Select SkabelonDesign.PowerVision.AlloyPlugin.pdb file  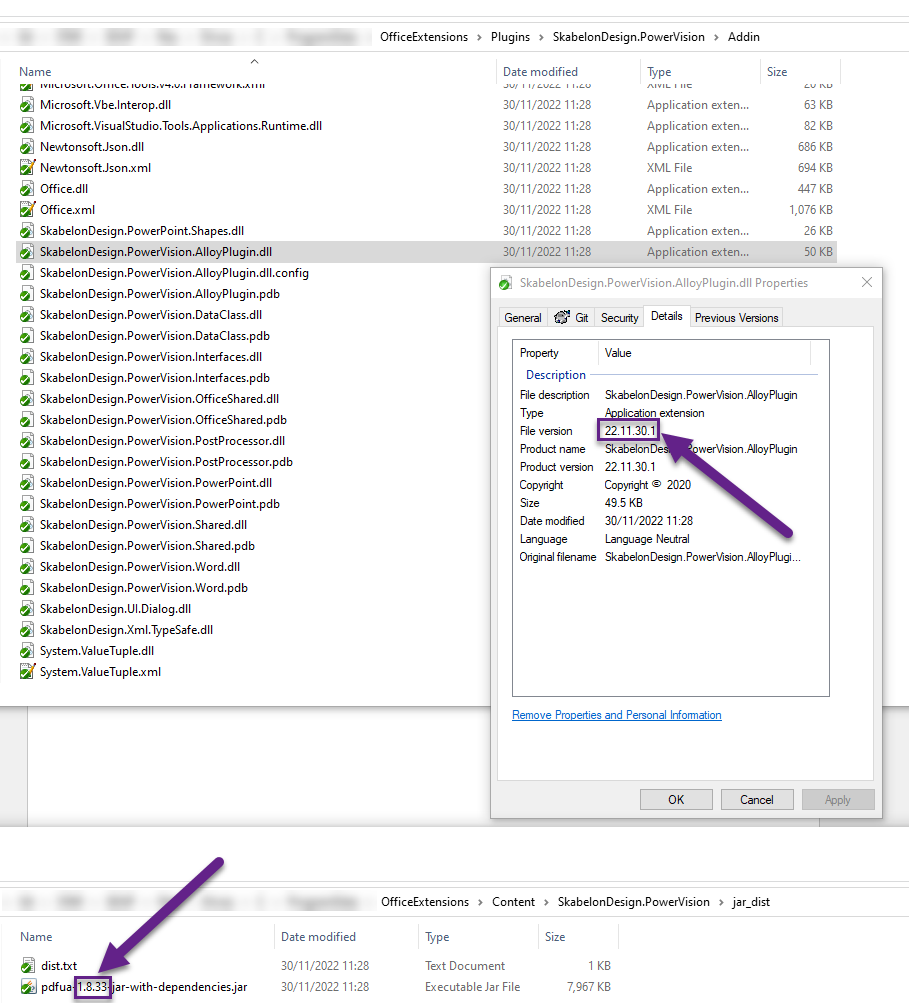point(160,294)
